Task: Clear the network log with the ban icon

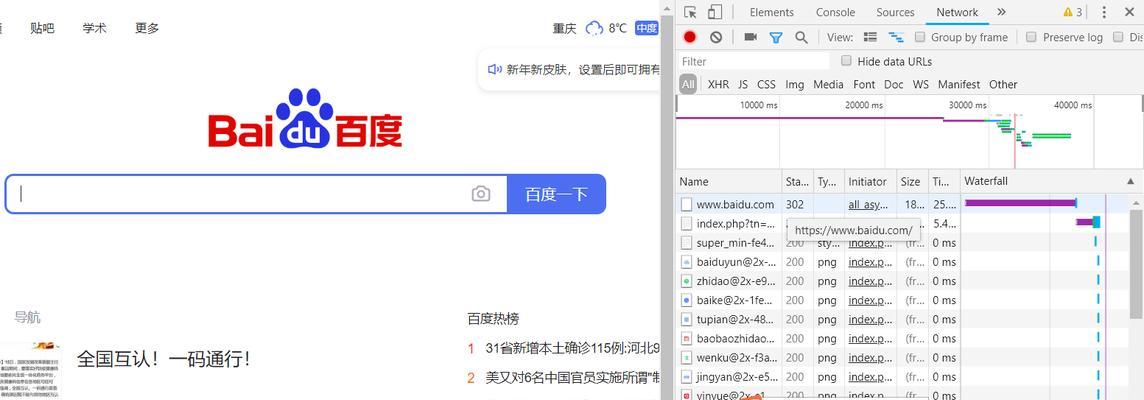Action: point(716,36)
